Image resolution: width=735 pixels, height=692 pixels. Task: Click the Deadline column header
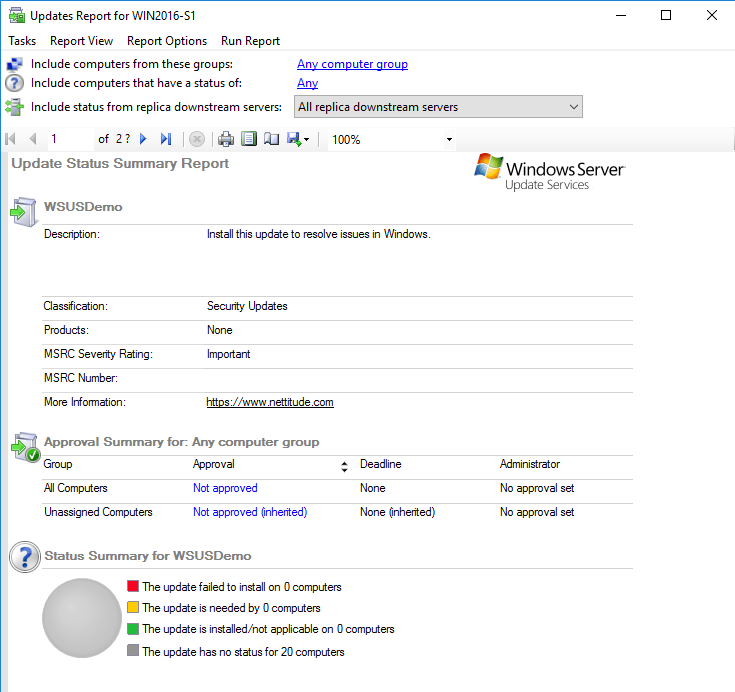(381, 464)
